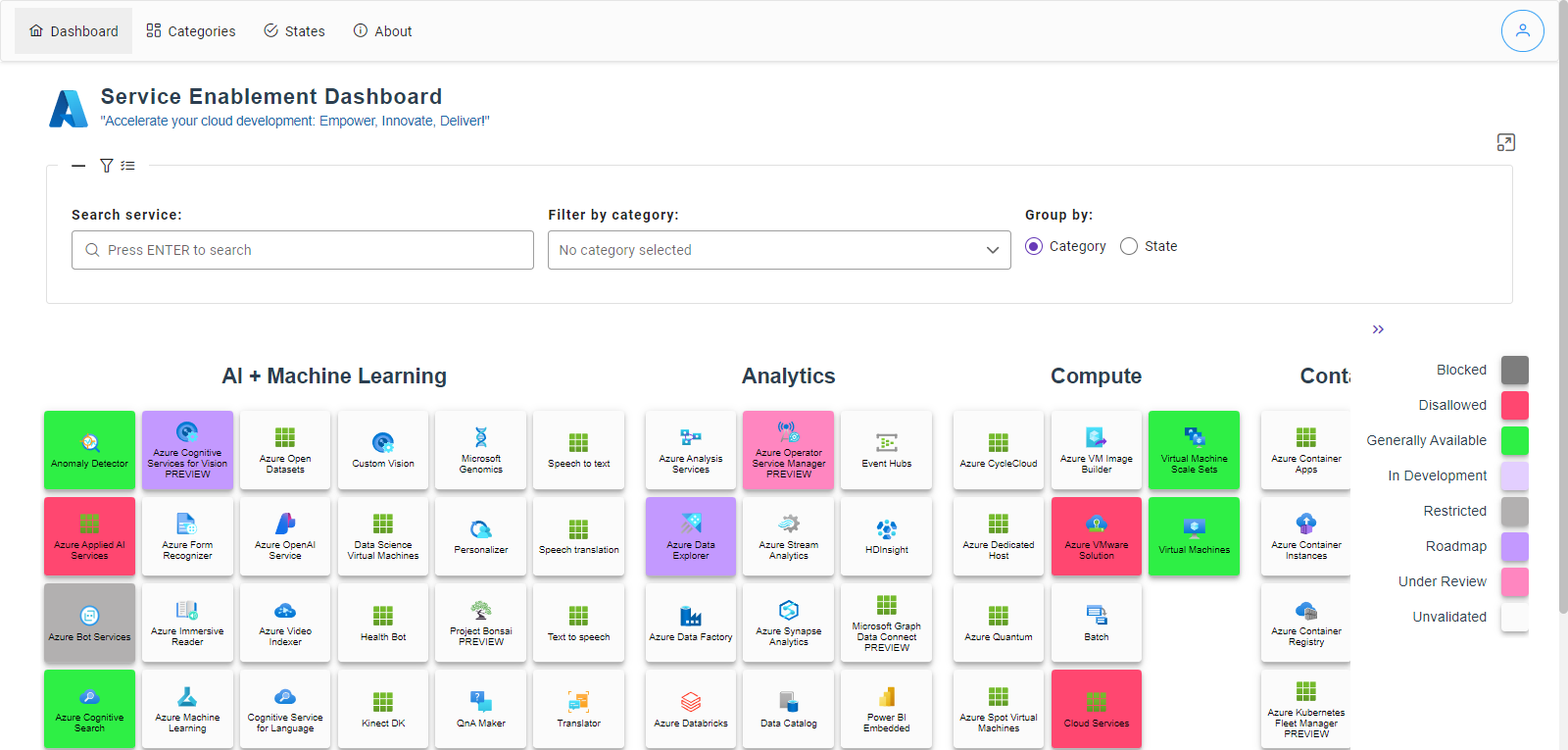Click the In Development legend swatch

tap(1515, 475)
